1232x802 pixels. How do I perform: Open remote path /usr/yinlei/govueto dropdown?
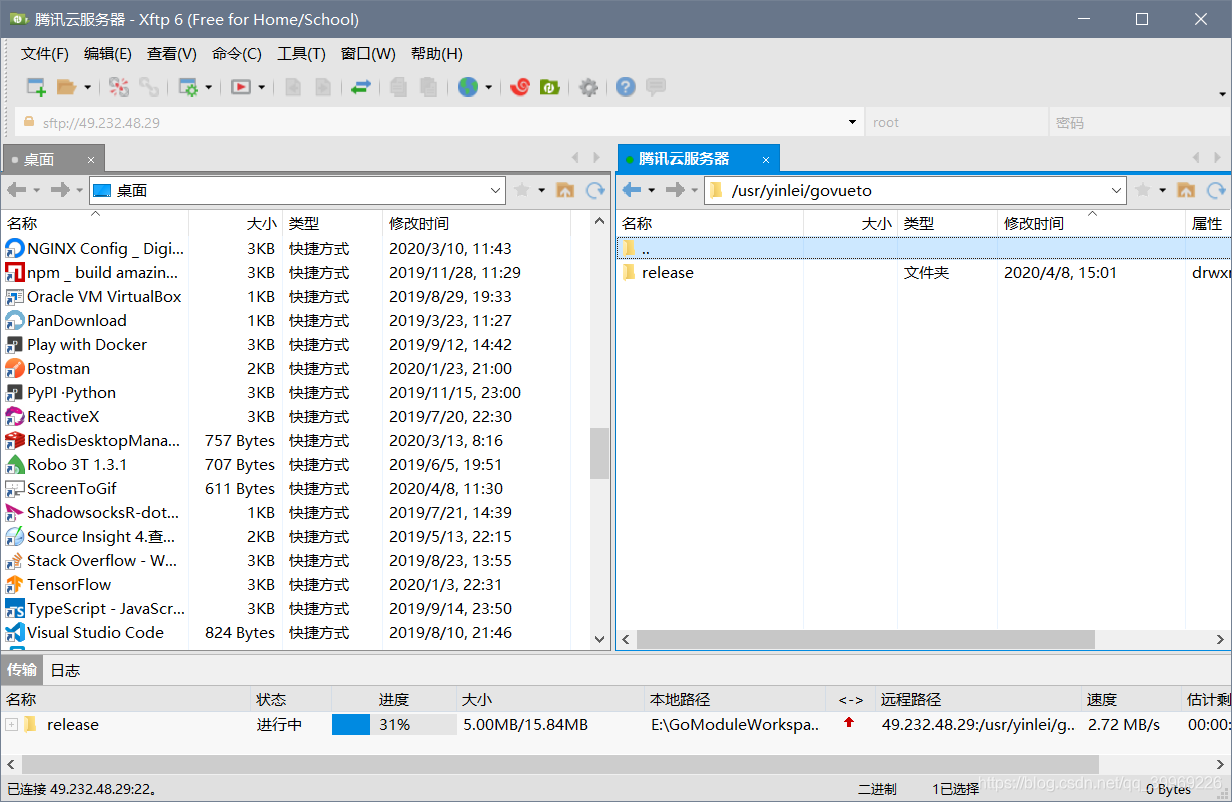coord(1117,190)
